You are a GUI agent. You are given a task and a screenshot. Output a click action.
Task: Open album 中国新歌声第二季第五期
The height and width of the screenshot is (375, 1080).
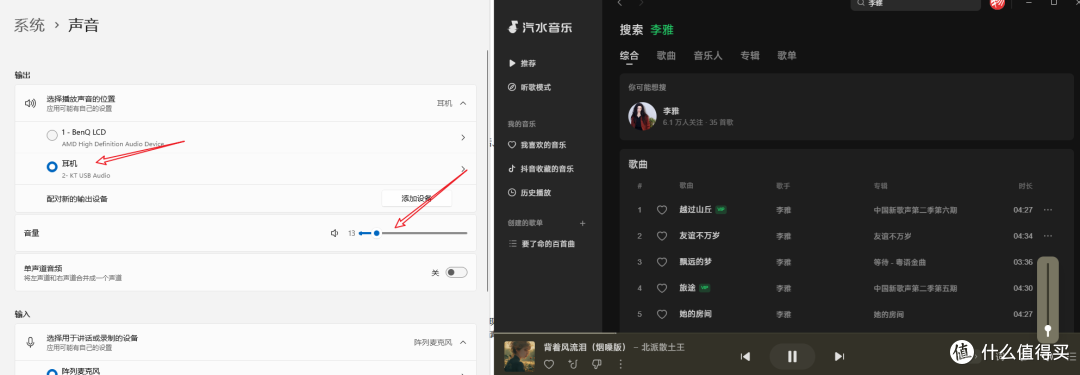click(x=915, y=288)
